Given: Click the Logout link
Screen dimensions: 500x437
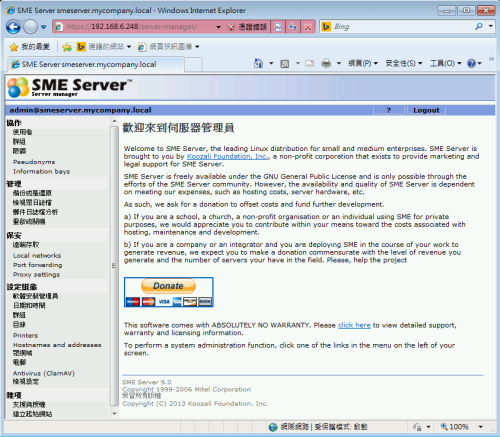Looking at the screenshot, I should (x=426, y=110).
